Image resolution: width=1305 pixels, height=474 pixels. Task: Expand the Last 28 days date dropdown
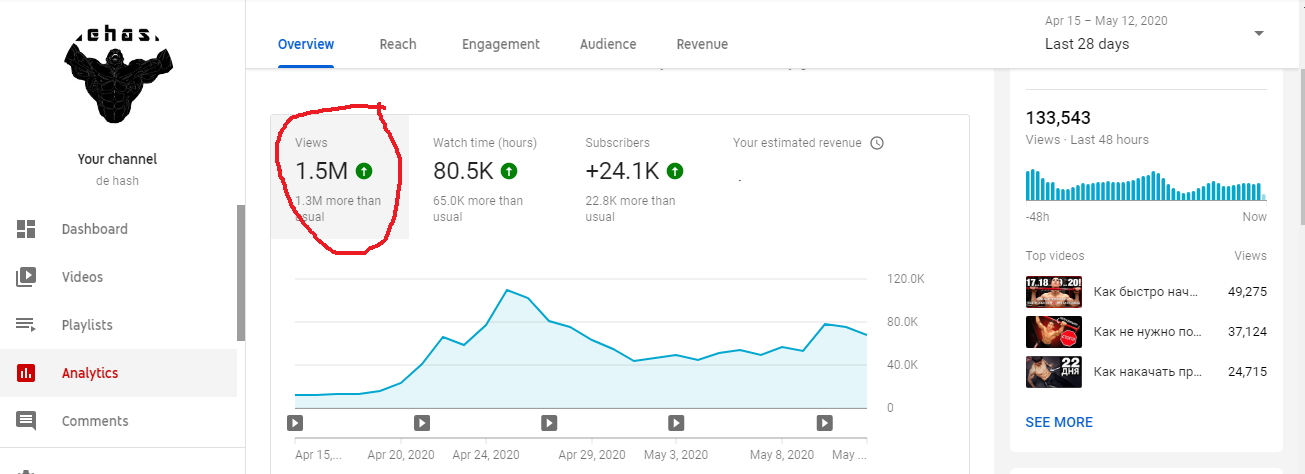coord(1258,33)
